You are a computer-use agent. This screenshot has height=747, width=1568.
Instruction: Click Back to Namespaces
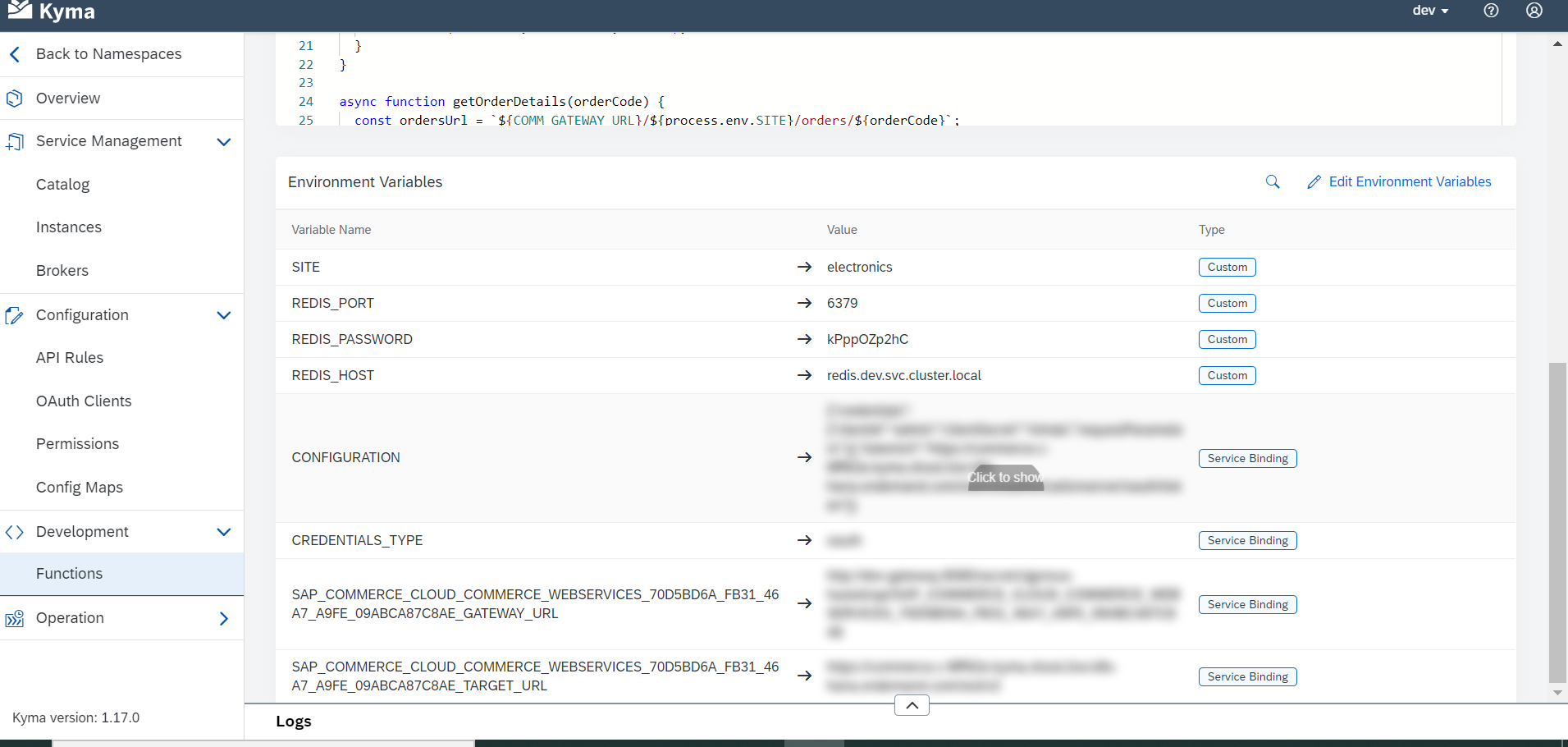(108, 53)
